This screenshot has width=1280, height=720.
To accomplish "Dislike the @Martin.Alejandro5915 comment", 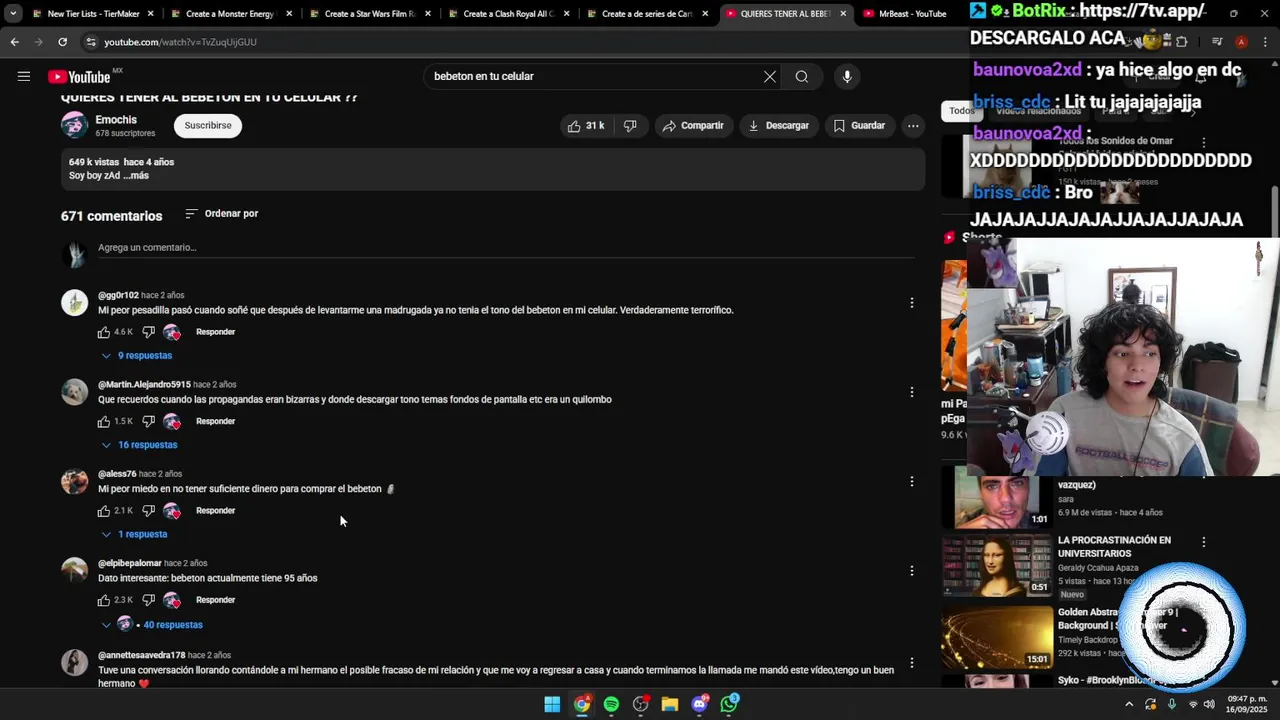I will (148, 421).
